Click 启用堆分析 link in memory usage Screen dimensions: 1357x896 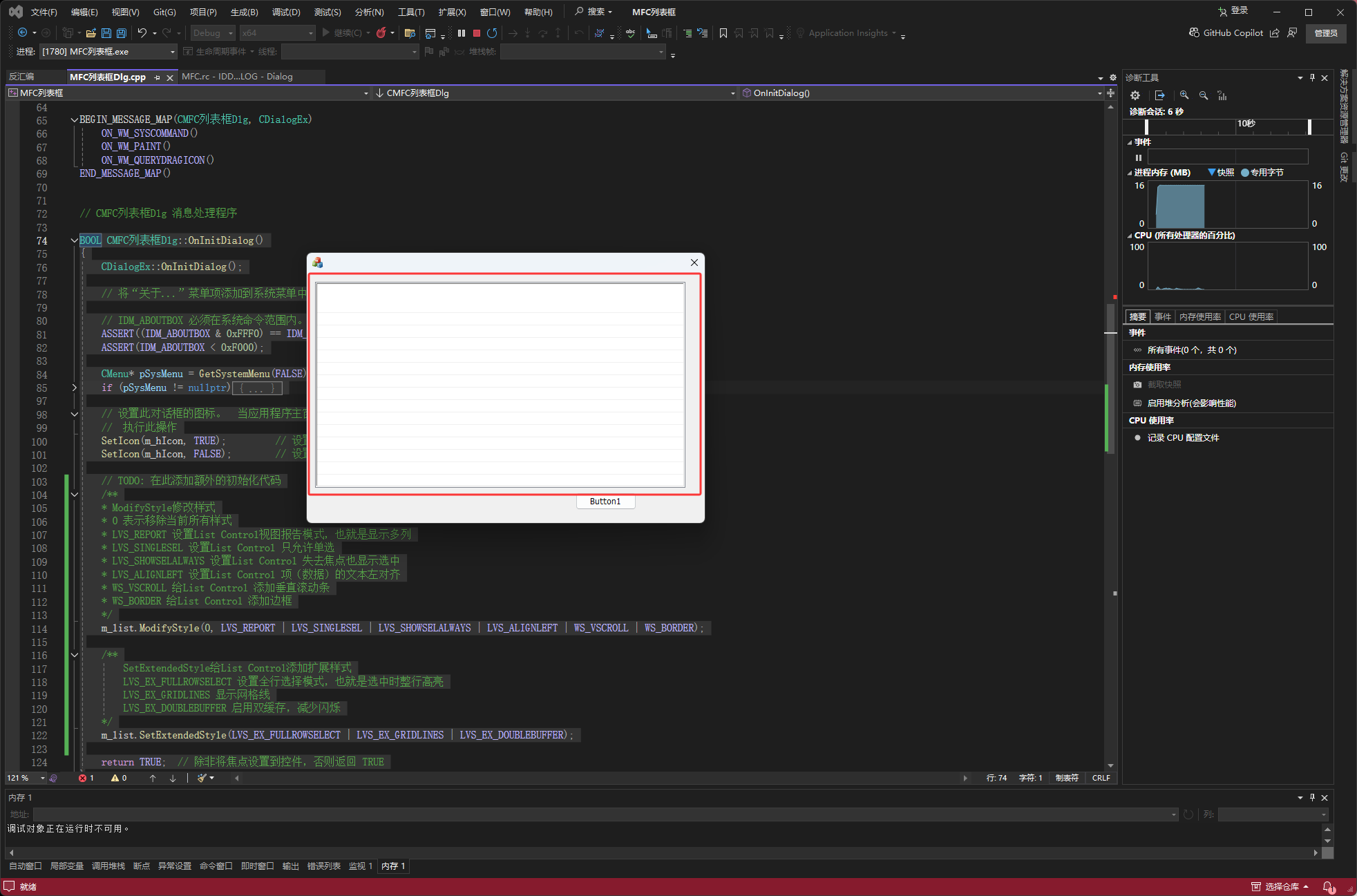tap(1191, 403)
